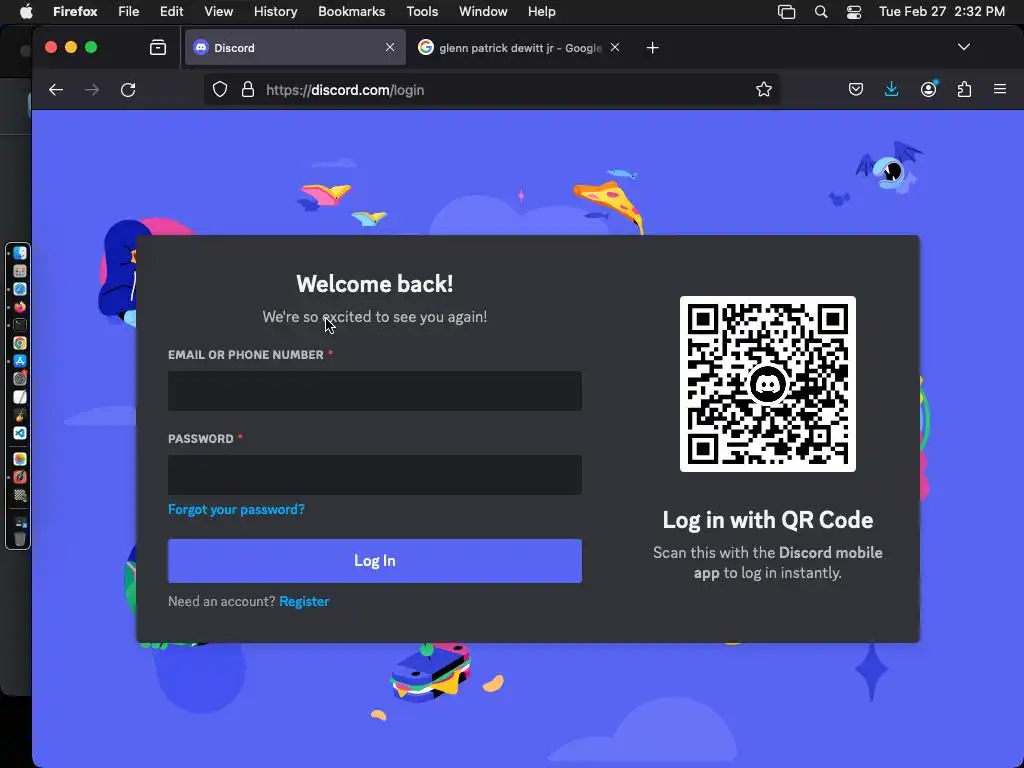Viewport: 1024px width, 768px height.
Task: Open the Pocket save icon
Action: coord(856,89)
